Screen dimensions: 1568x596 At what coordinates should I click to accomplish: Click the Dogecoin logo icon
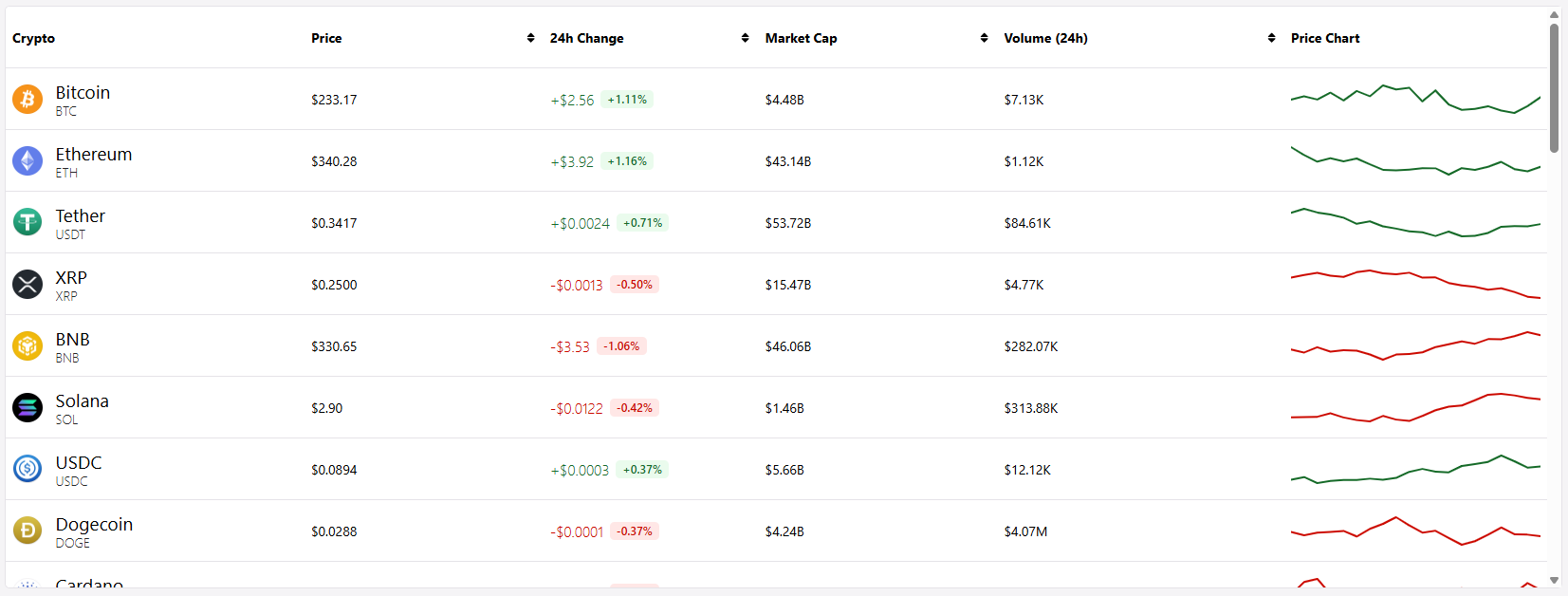tap(28, 531)
